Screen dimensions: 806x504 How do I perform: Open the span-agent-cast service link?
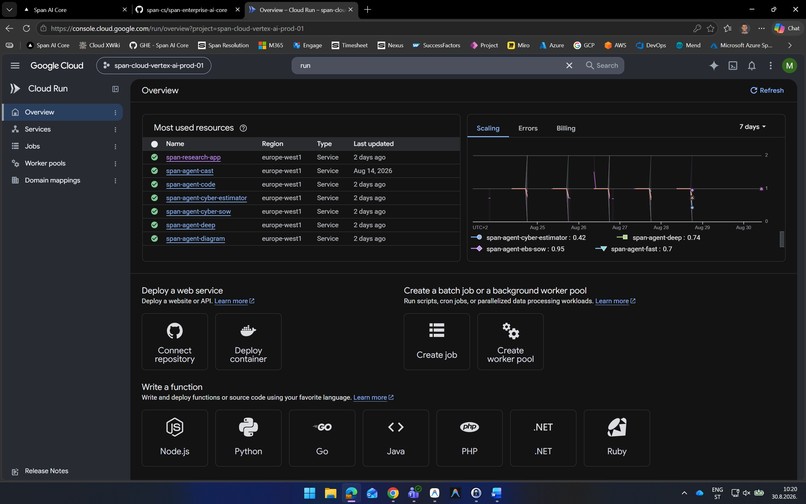pyautogui.click(x=190, y=171)
